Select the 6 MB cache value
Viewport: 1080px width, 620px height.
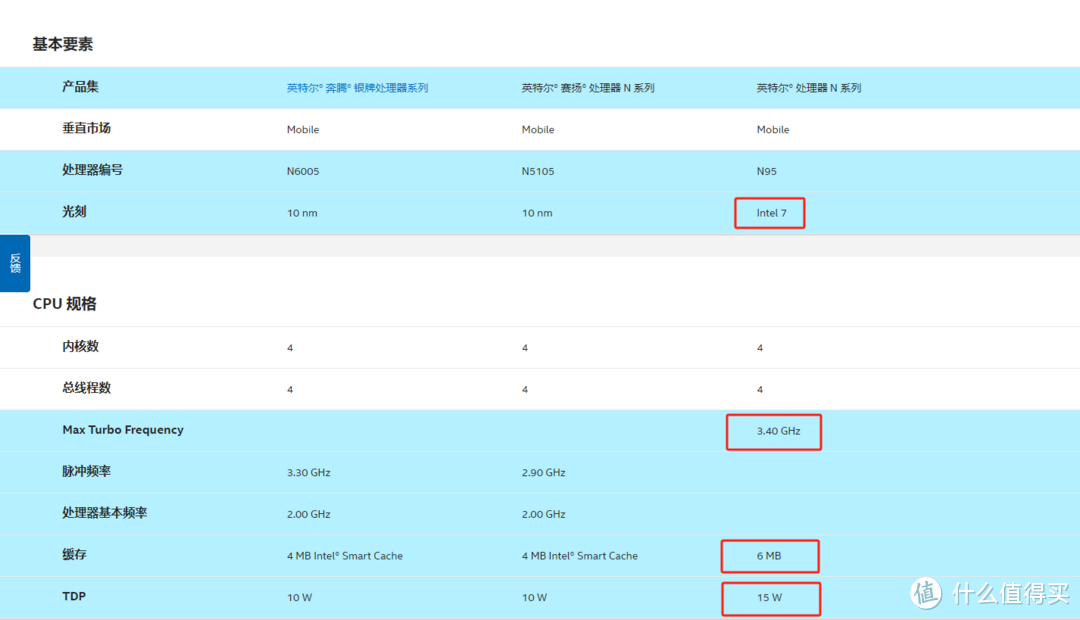click(x=769, y=556)
